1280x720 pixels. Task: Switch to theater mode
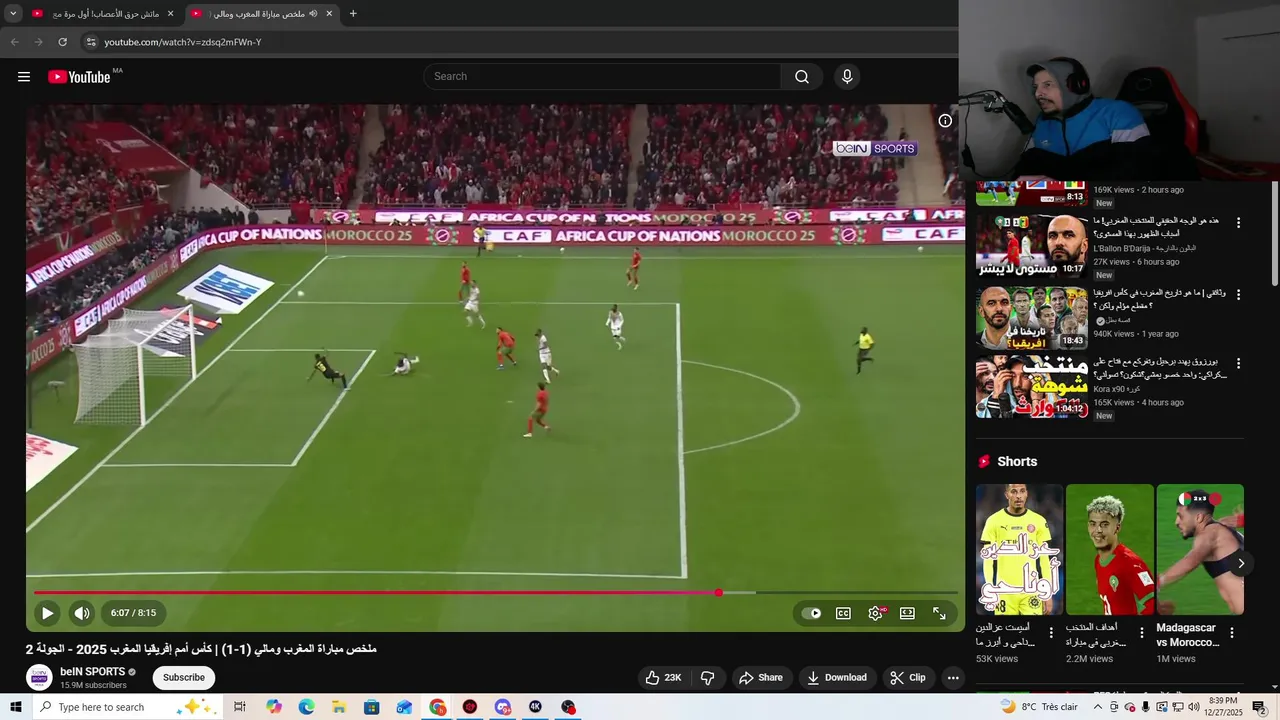point(907,613)
